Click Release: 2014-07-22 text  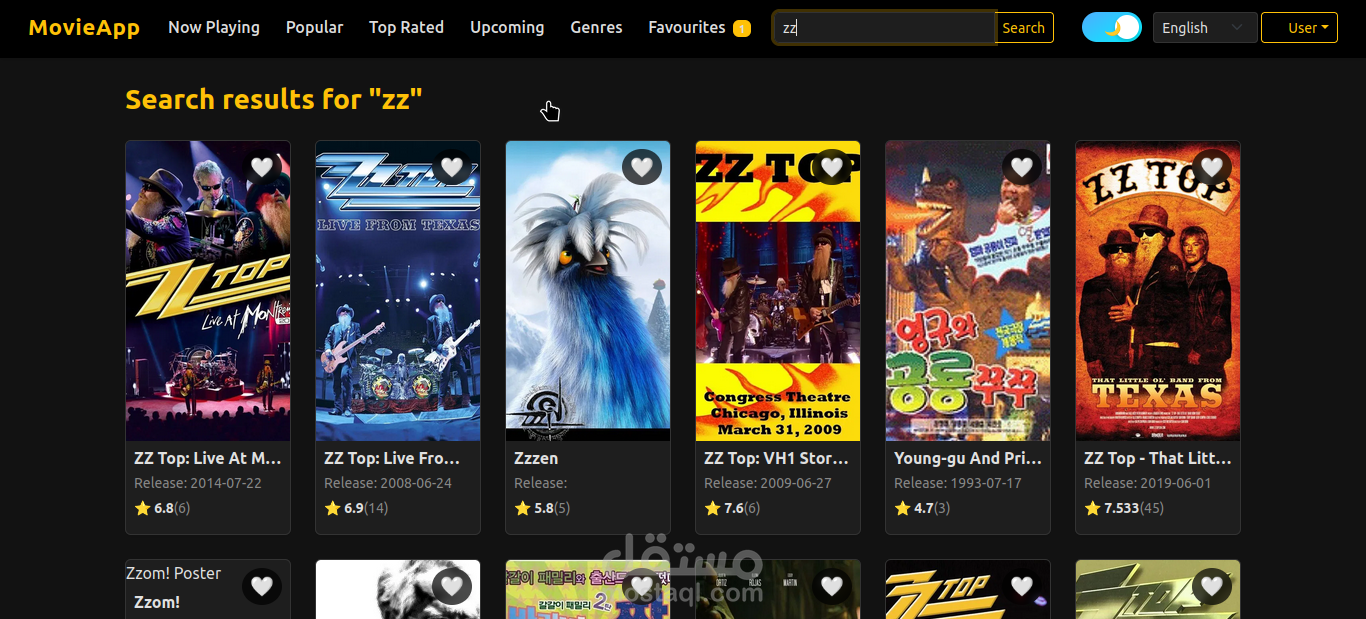click(x=198, y=483)
